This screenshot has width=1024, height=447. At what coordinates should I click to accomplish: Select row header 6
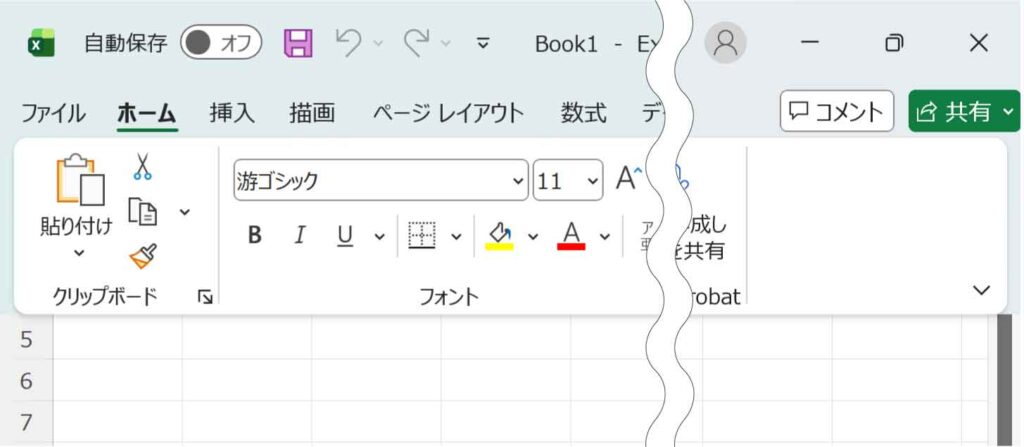click(26, 380)
